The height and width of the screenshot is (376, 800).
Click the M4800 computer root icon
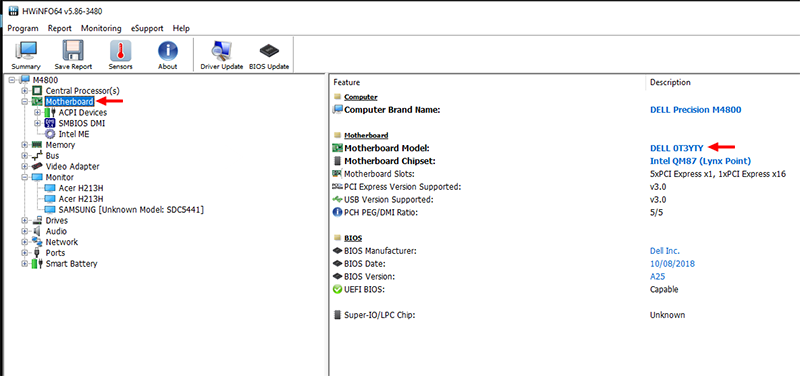pyautogui.click(x=24, y=80)
